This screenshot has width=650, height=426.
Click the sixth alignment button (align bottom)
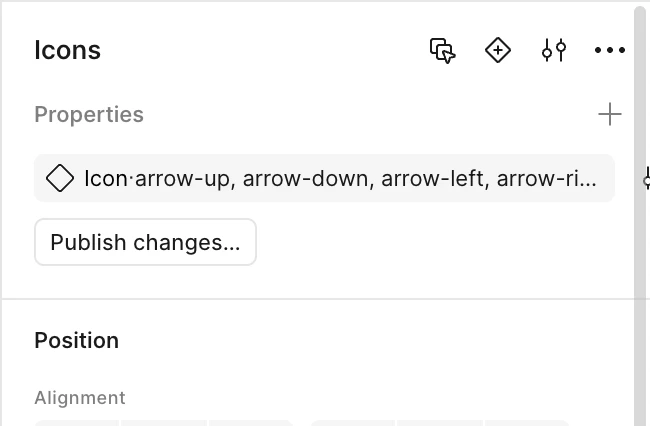(528, 423)
